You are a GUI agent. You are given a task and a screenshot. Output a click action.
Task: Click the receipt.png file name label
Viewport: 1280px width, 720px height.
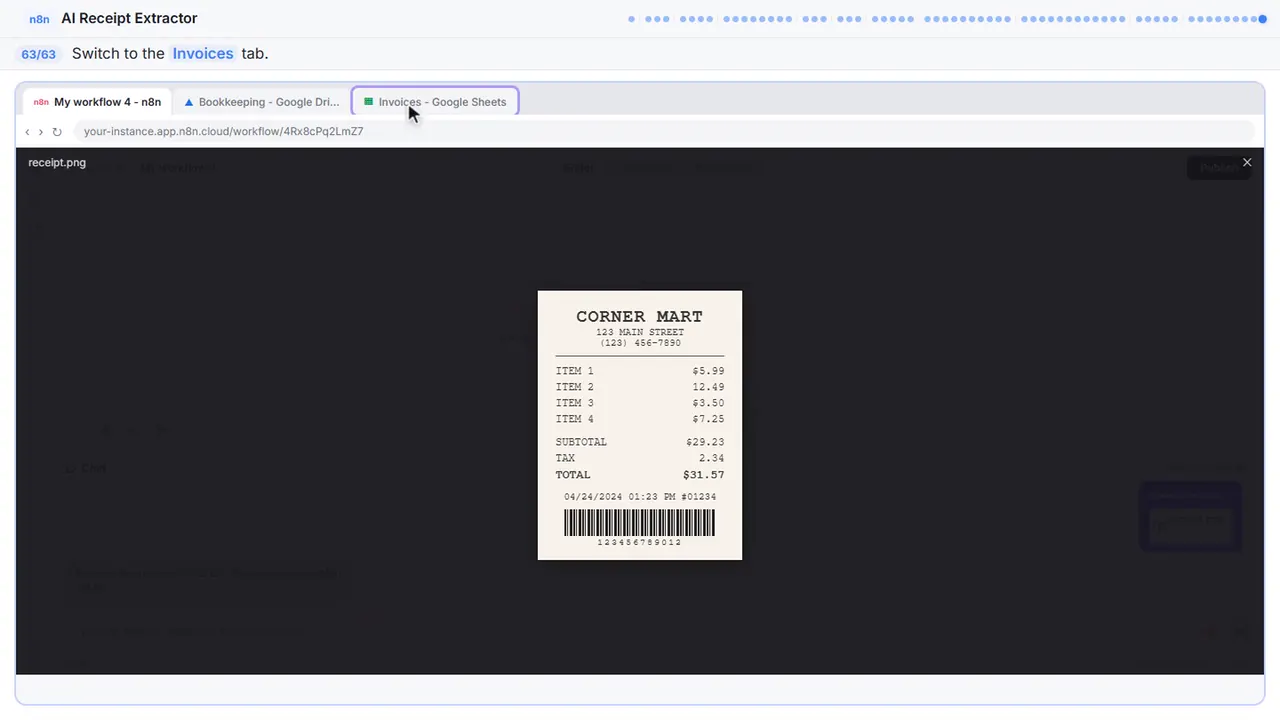57,162
